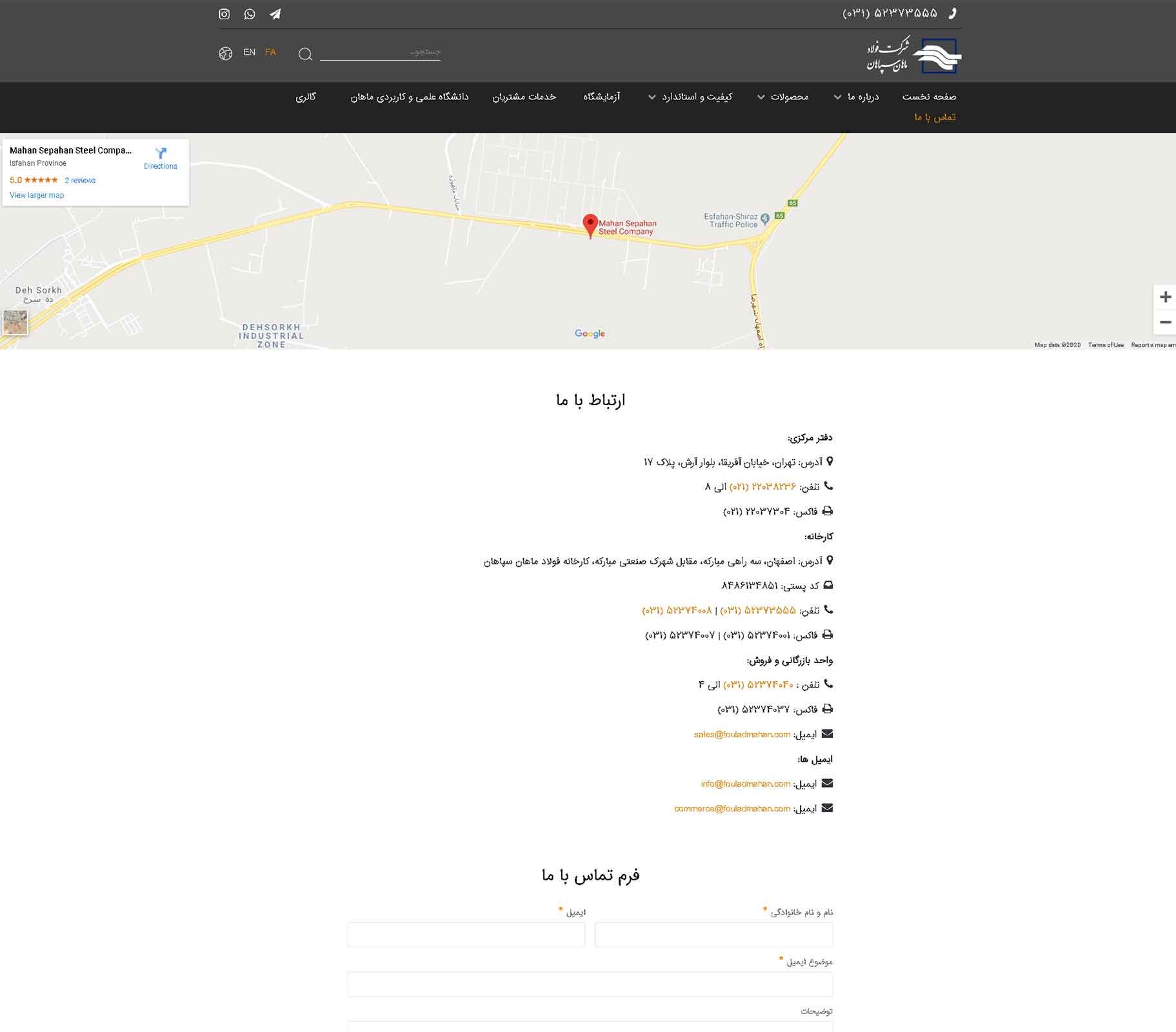Click the sales email envelope icon

point(827,733)
